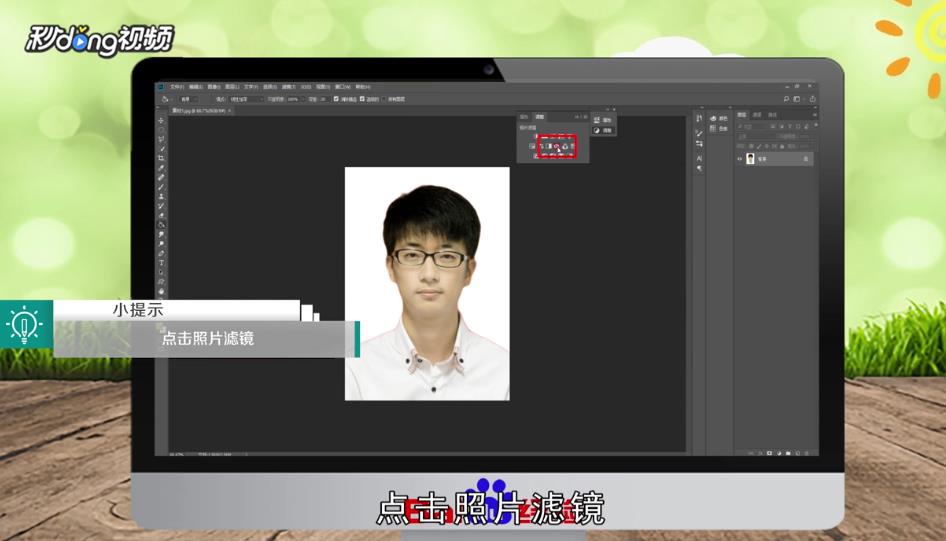This screenshot has height=541, width=946.
Task: Open the Brushes panel icon in dock
Action: [x=699, y=132]
